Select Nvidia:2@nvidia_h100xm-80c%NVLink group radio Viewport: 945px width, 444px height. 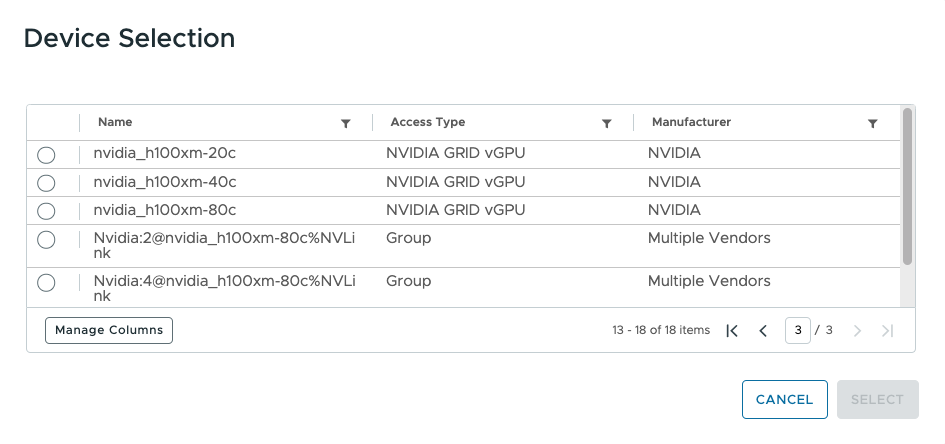coord(46,240)
